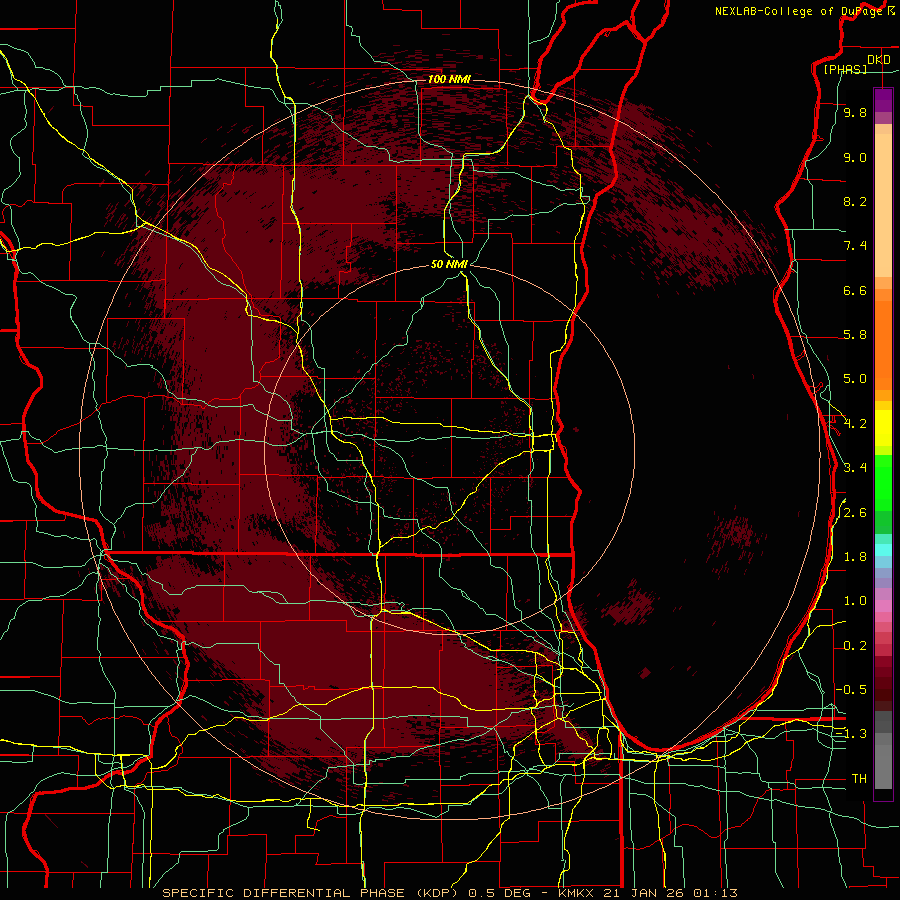Viewport: 900px width, 900px height.
Task: Pick the purple segment of color bar
Action: 883,100
